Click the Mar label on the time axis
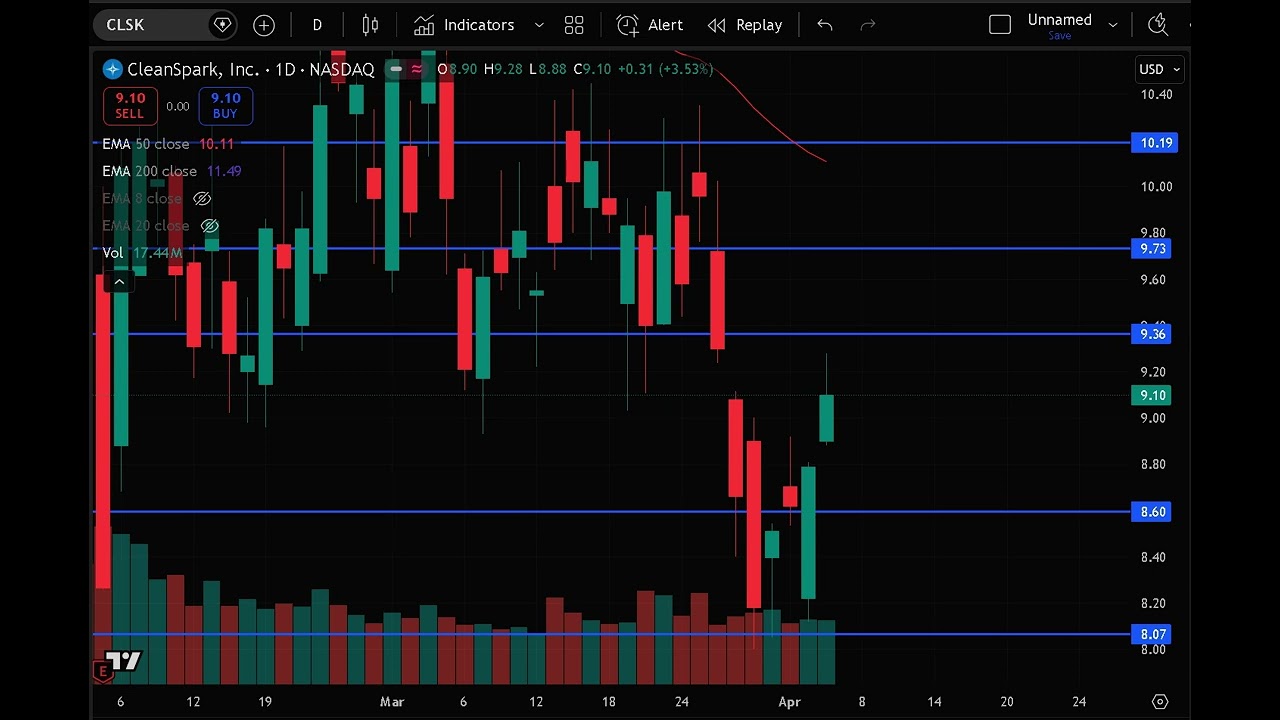The image size is (1280, 720). [392, 702]
